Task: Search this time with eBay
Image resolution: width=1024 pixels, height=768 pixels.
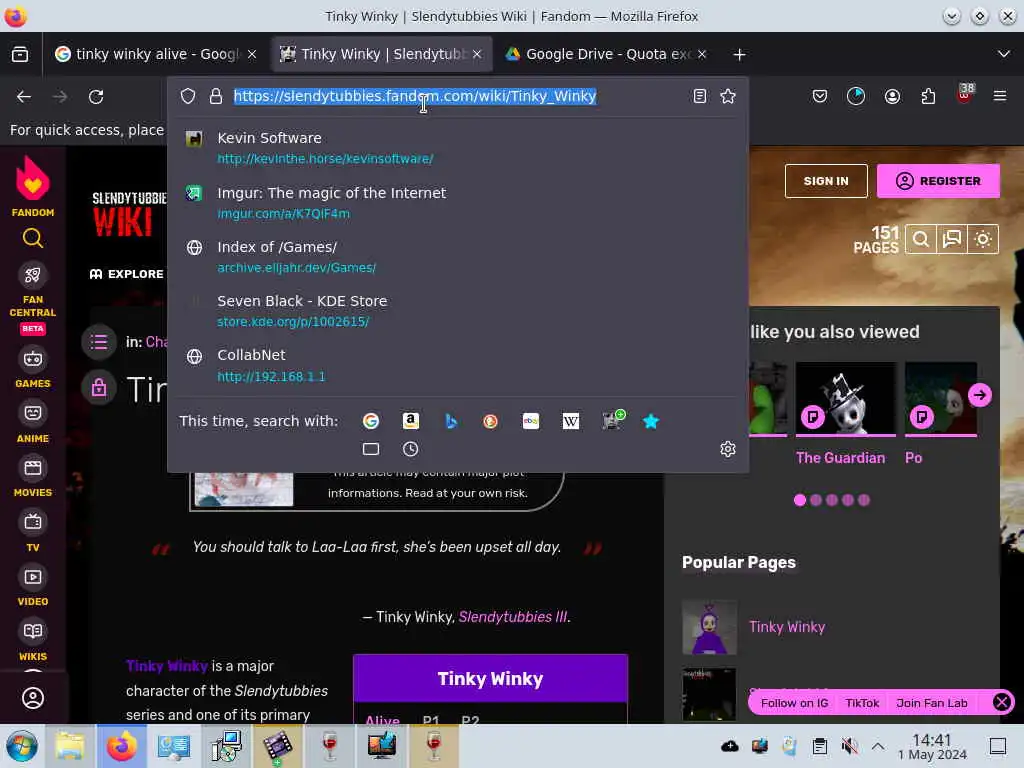Action: [531, 421]
